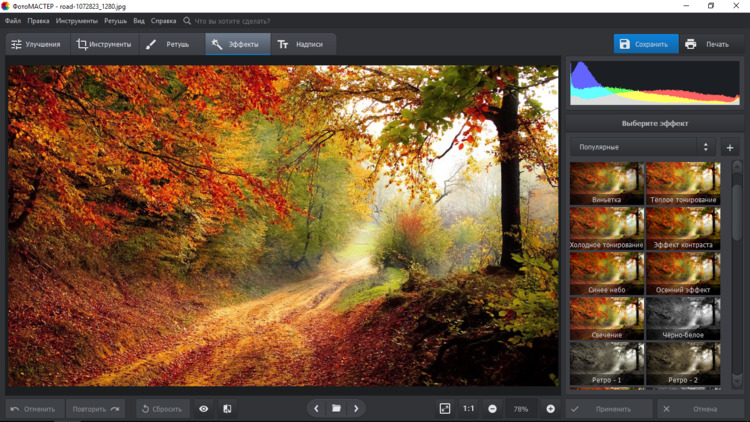Set zoom to 1:1 scale
This screenshot has height=422, width=750.
pos(468,409)
